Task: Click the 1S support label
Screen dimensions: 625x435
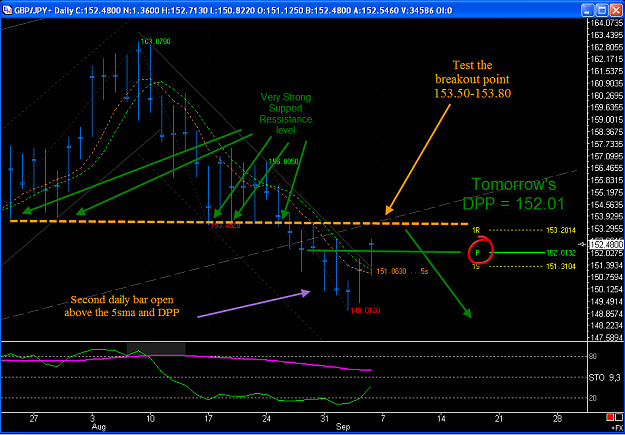Action: click(x=476, y=266)
